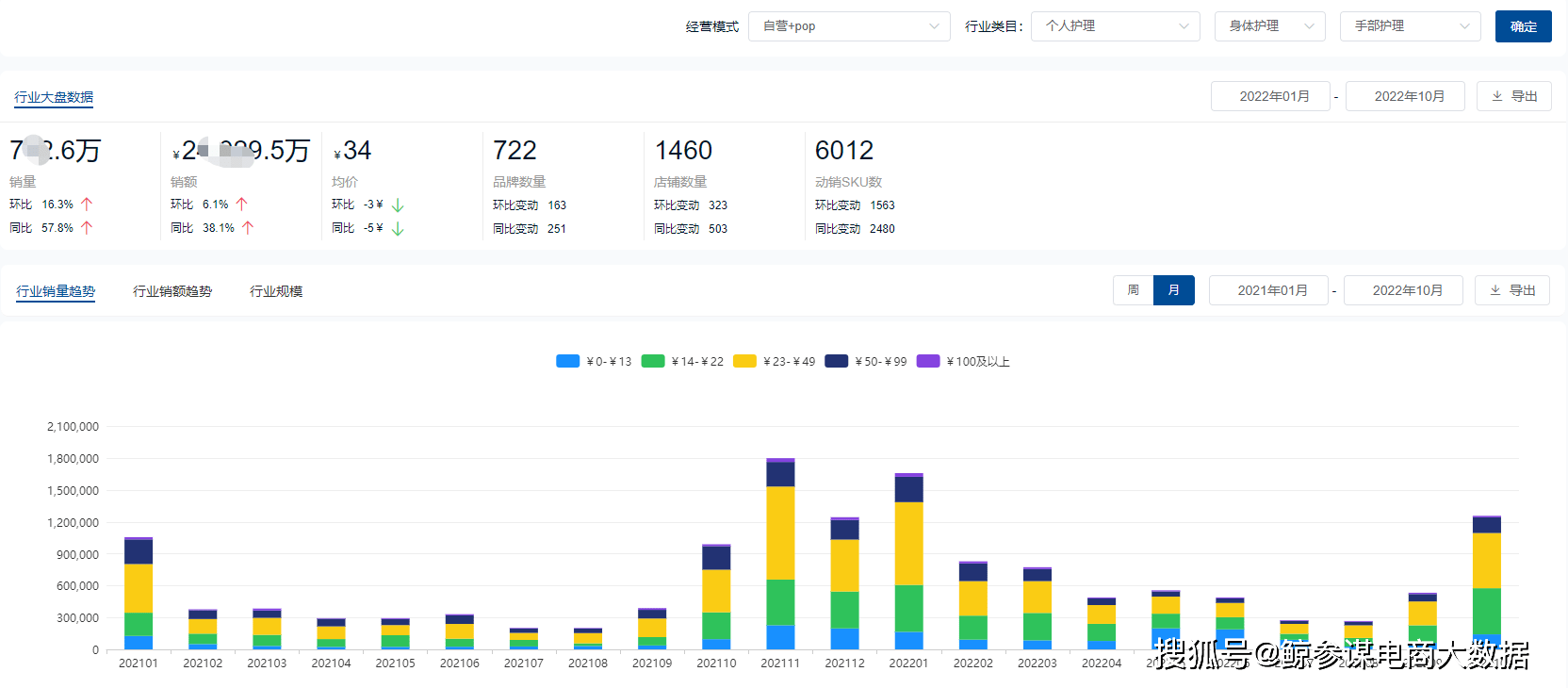Click the 202203 axis label
The width and height of the screenshot is (1568, 688).
pos(1037,663)
